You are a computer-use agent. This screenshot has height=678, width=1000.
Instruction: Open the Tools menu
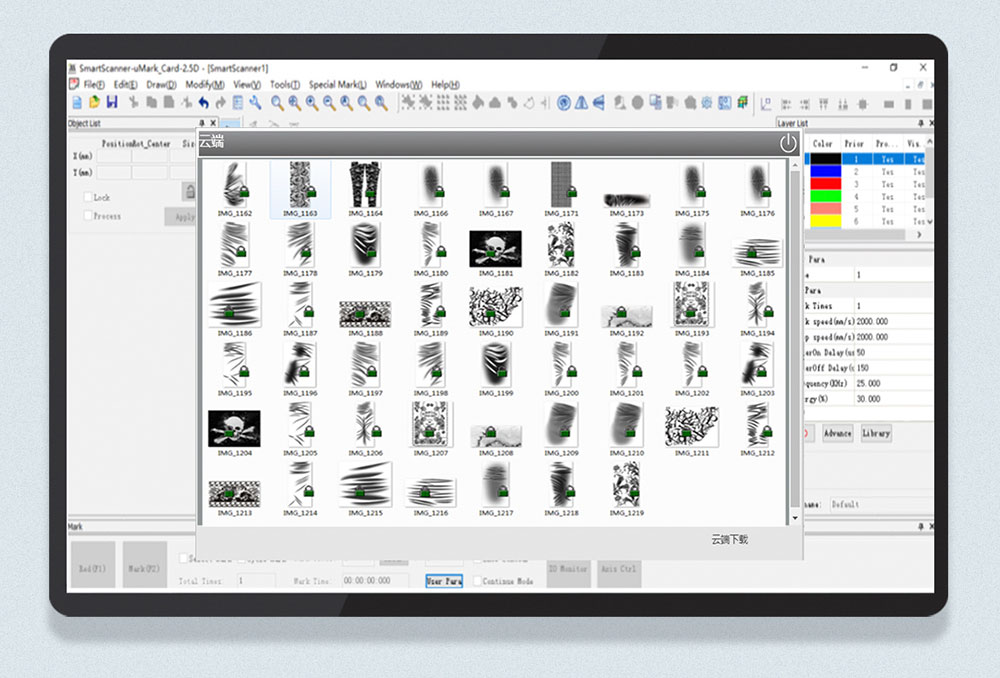285,85
